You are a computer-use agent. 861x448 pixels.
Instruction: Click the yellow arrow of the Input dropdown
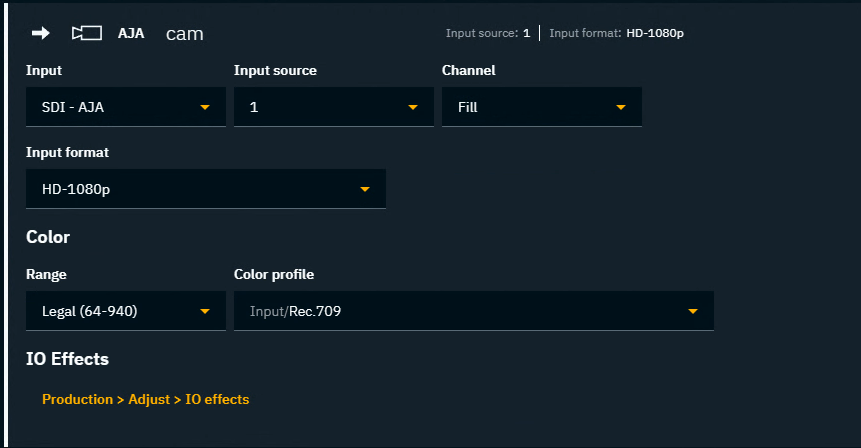pyautogui.click(x=205, y=107)
